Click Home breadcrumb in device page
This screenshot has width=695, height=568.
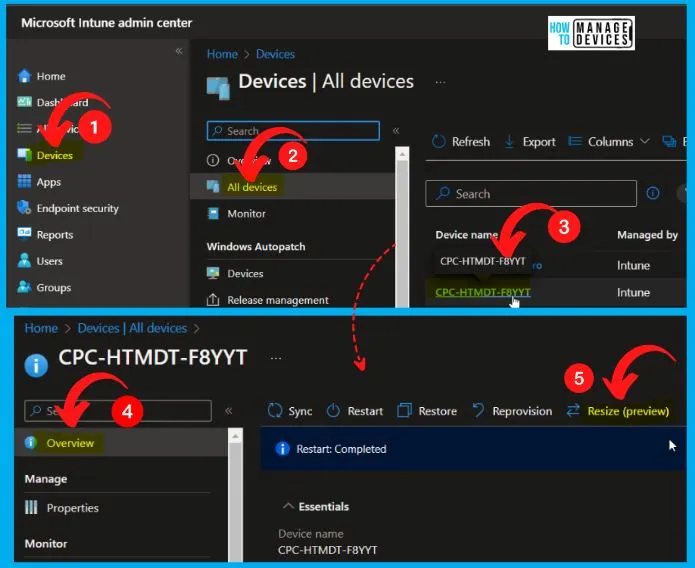tap(41, 328)
